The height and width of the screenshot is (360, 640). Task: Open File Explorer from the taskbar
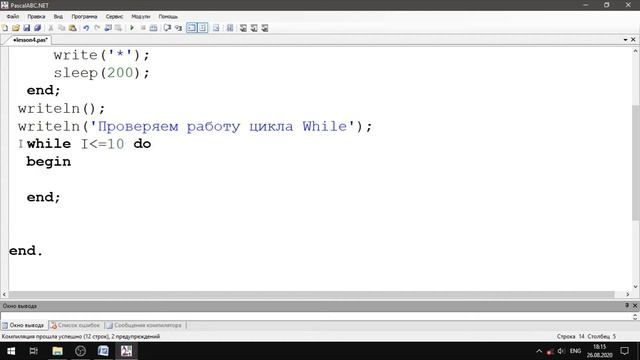[57, 351]
